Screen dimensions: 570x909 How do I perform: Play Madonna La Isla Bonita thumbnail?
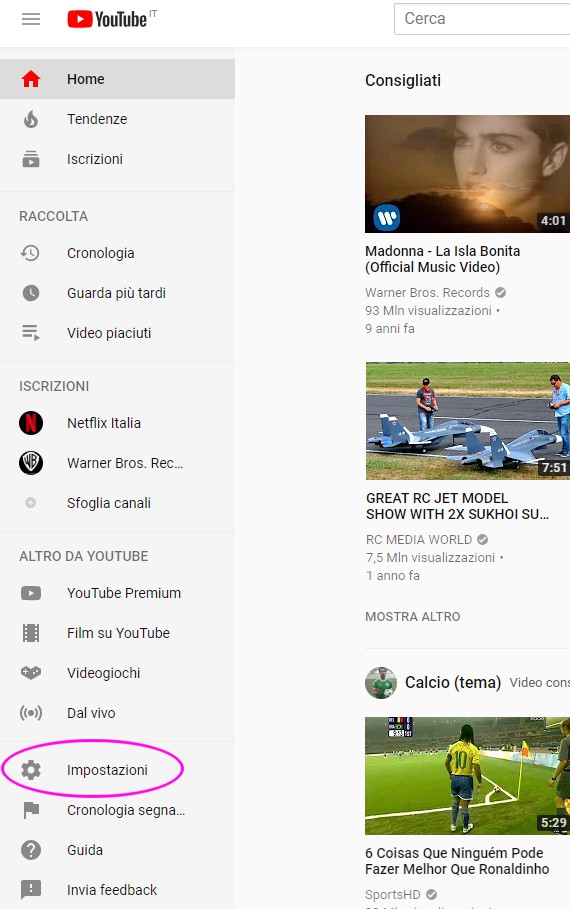coord(467,174)
